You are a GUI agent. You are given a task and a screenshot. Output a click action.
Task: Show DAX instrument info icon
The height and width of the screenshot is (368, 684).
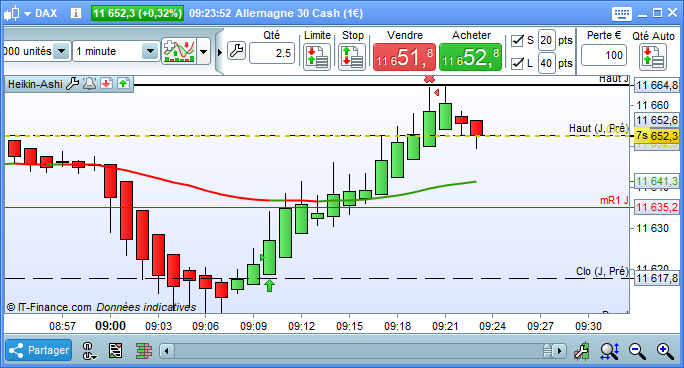click(76, 13)
